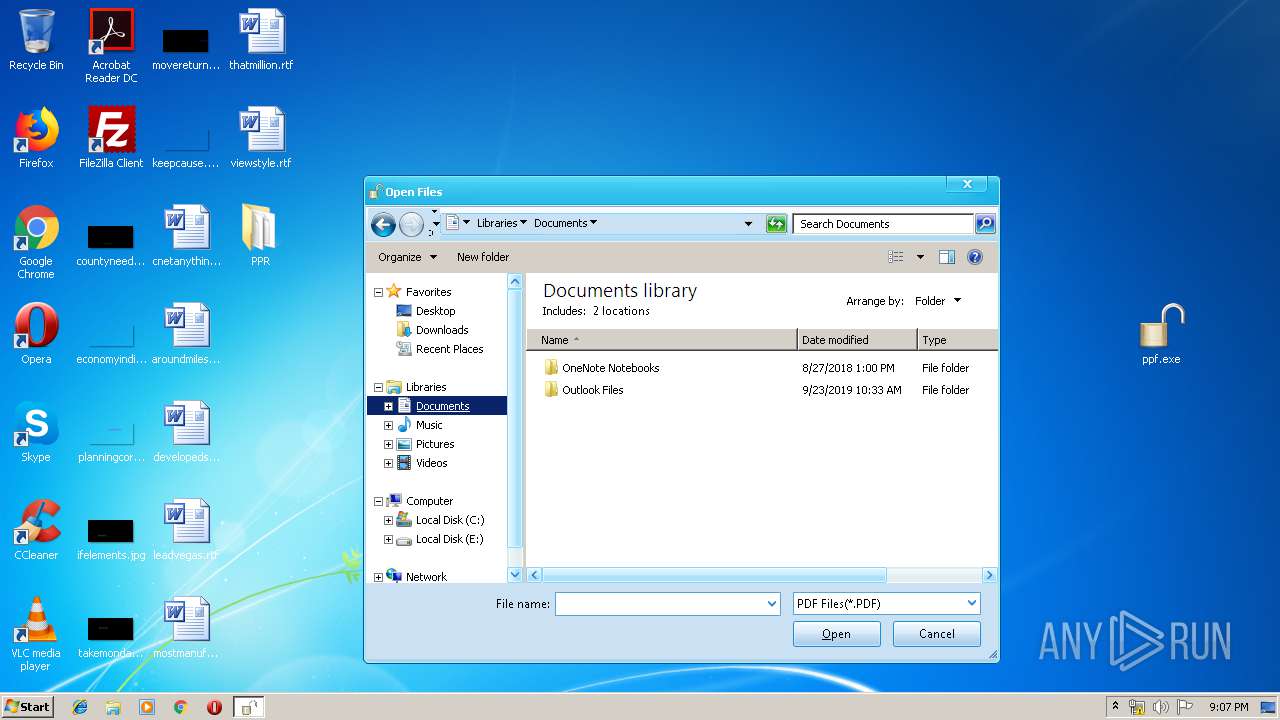Click the Windows Explorer taskbar icon
Screen dimensions: 1280x720
[113, 707]
